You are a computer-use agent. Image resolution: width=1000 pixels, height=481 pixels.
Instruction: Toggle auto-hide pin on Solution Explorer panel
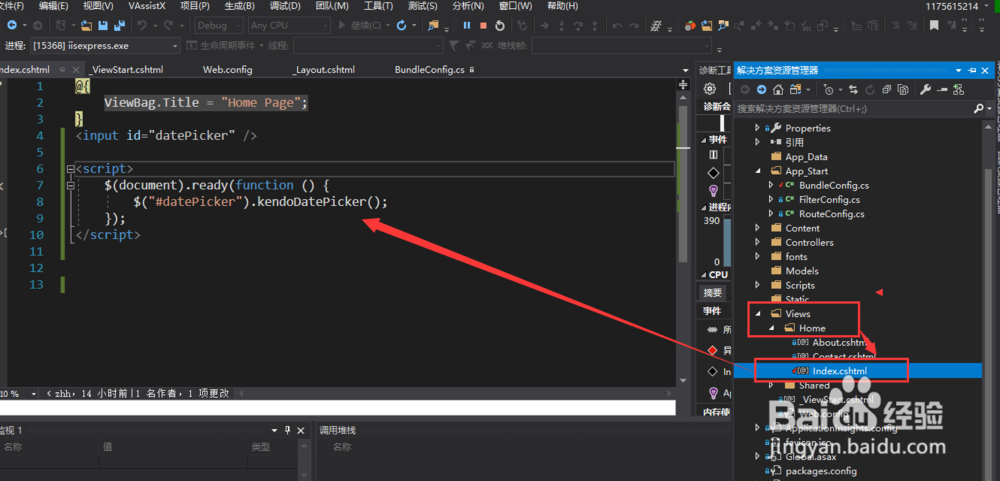coord(972,70)
